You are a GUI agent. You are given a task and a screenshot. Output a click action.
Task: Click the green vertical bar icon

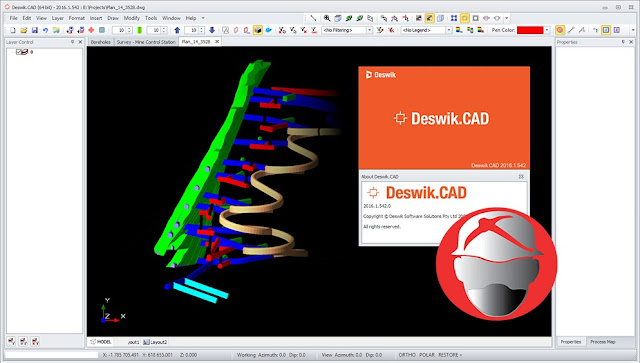140,30
